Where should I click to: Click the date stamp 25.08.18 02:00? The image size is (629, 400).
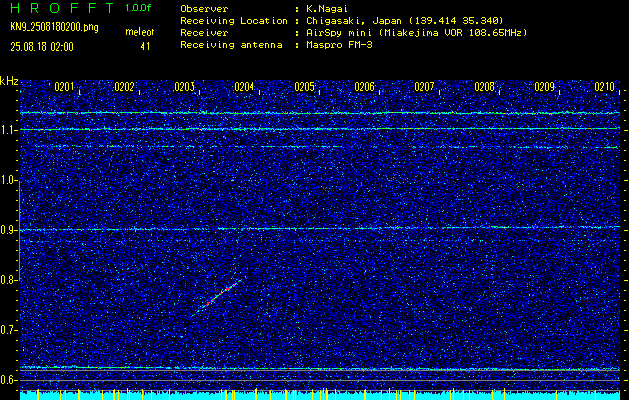pyautogui.click(x=42, y=47)
